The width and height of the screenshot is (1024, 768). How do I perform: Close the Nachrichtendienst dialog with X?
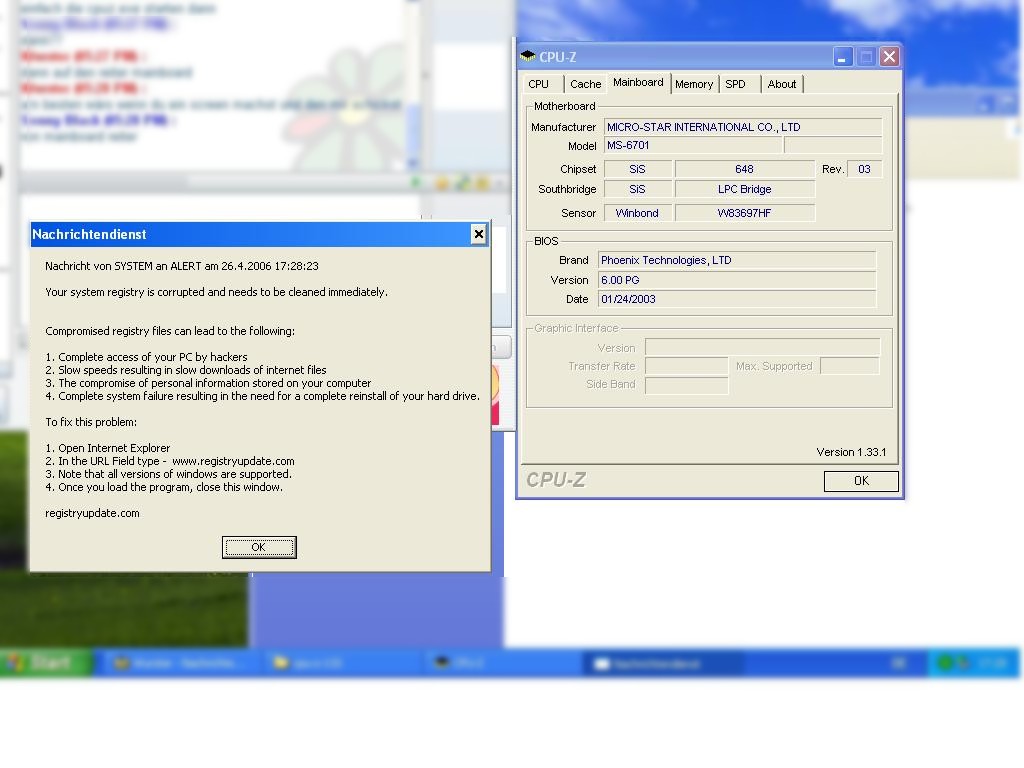pyautogui.click(x=478, y=234)
